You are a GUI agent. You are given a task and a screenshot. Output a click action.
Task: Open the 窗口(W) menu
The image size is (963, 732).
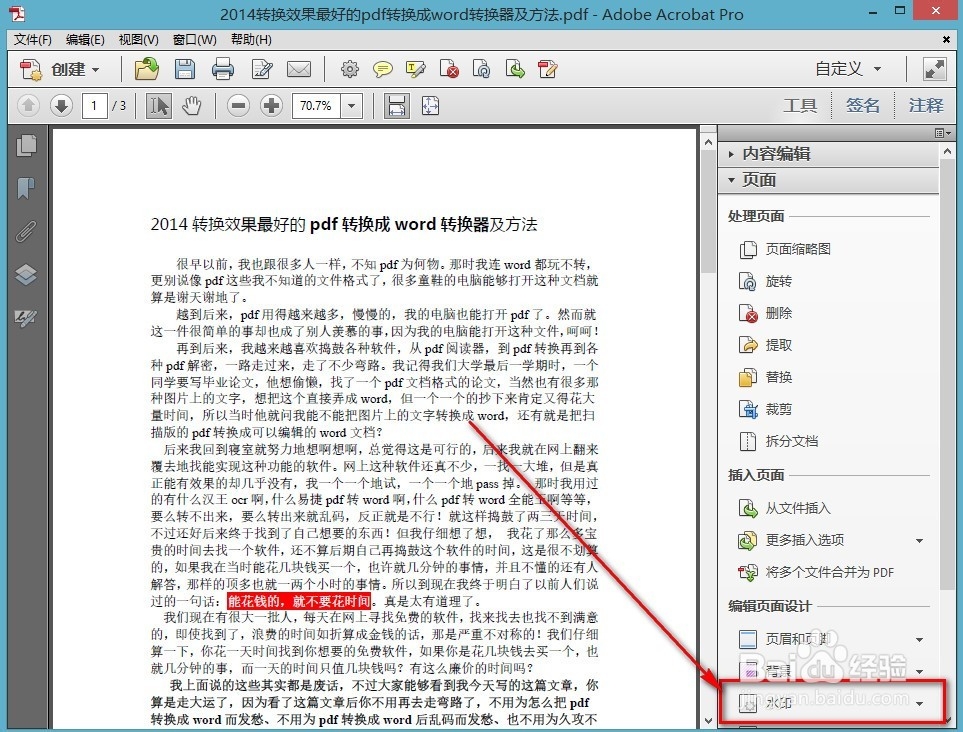pyautogui.click(x=194, y=40)
